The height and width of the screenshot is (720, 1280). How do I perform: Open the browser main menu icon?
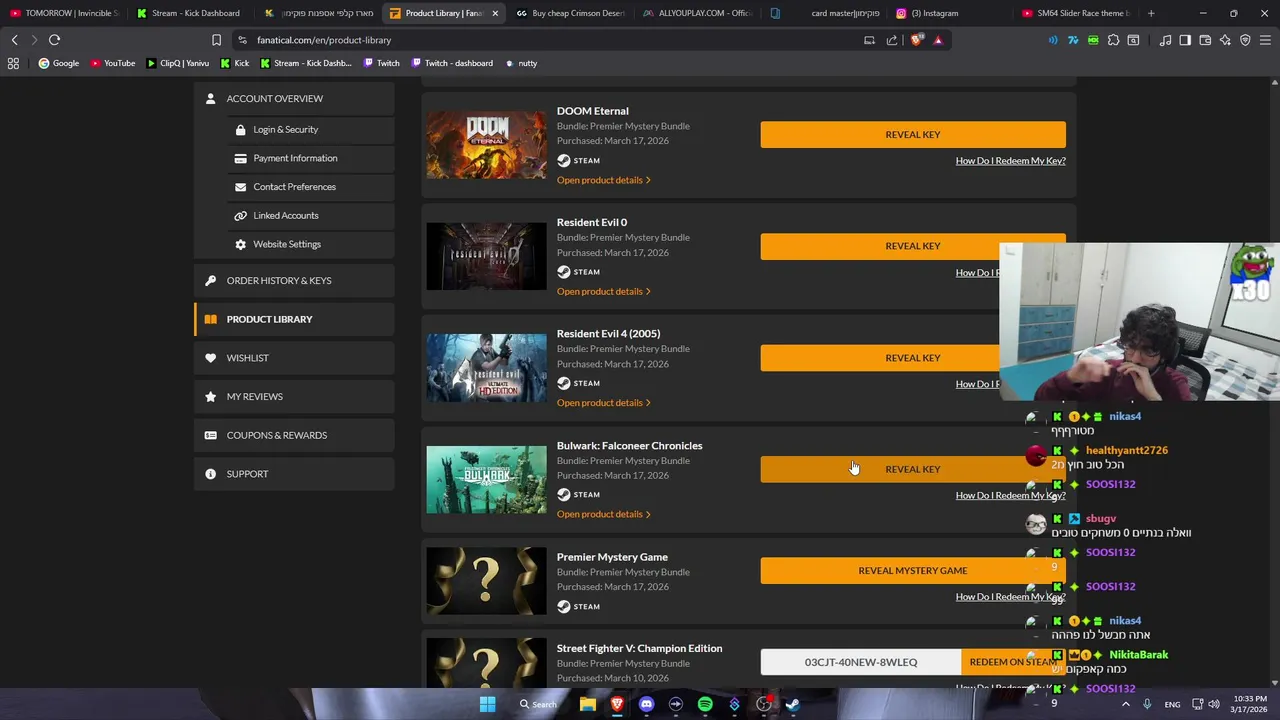click(x=1265, y=40)
